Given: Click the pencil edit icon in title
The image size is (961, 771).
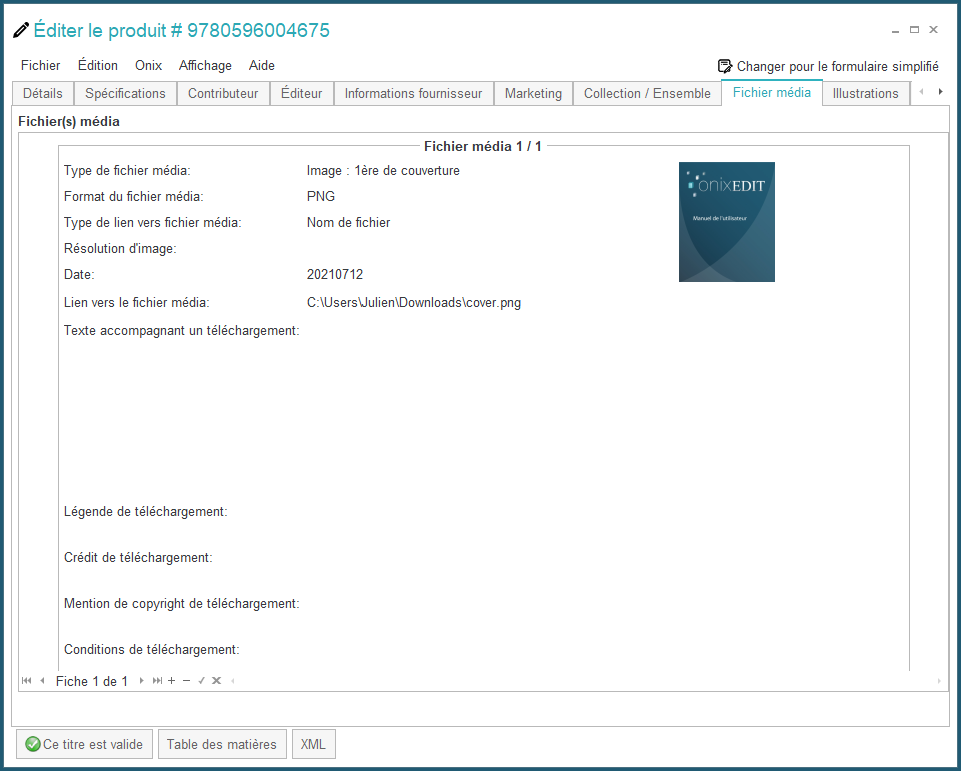Looking at the screenshot, I should (21, 29).
